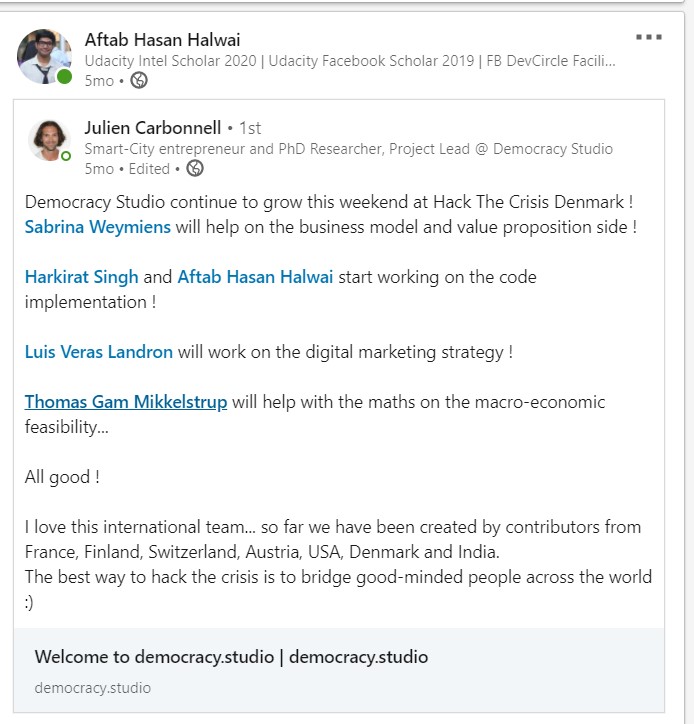This screenshot has height=724, width=694.
Task: Open the Thomas Gam Mikkelstrup mention link
Action: click(x=126, y=401)
